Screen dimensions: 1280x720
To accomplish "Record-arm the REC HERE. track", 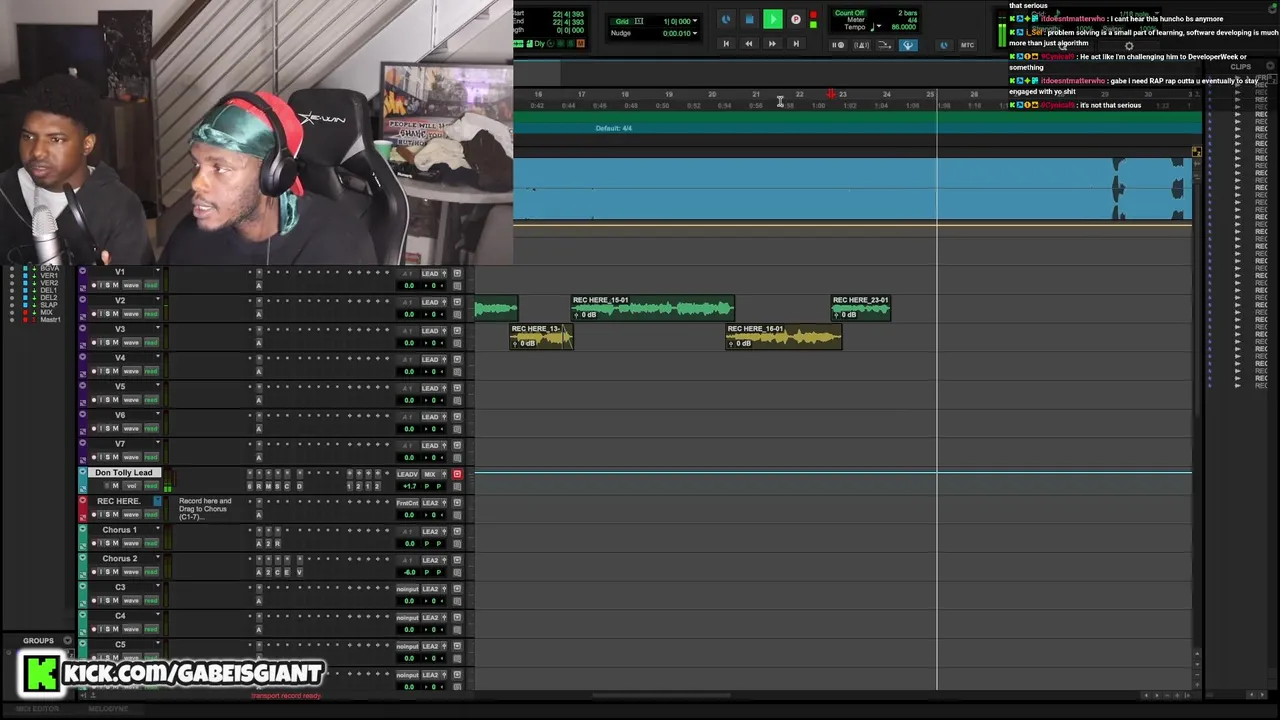I will pyautogui.click(x=94, y=515).
